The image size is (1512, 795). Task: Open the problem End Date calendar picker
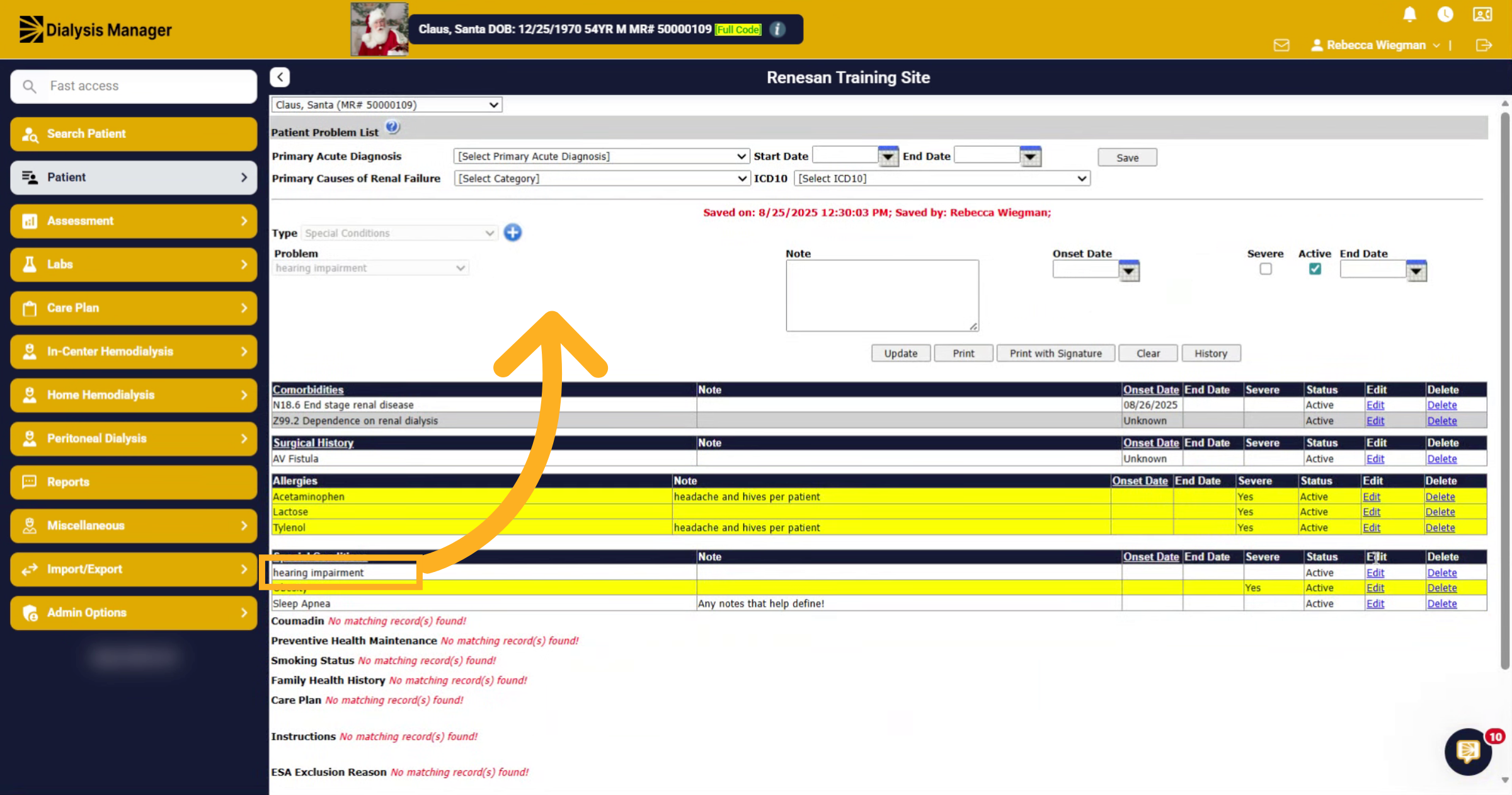1416,271
